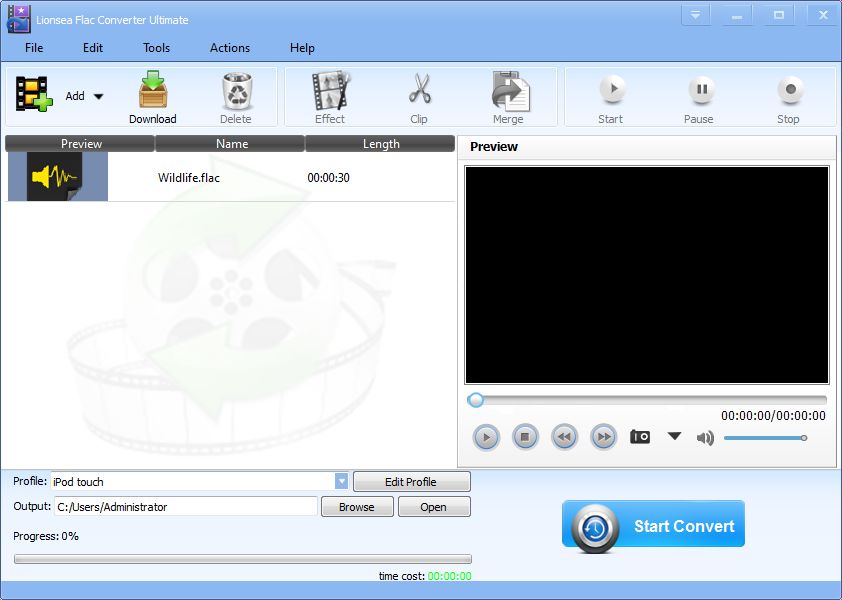This screenshot has width=842, height=600.
Task: Click the Browse button
Action: (x=357, y=507)
